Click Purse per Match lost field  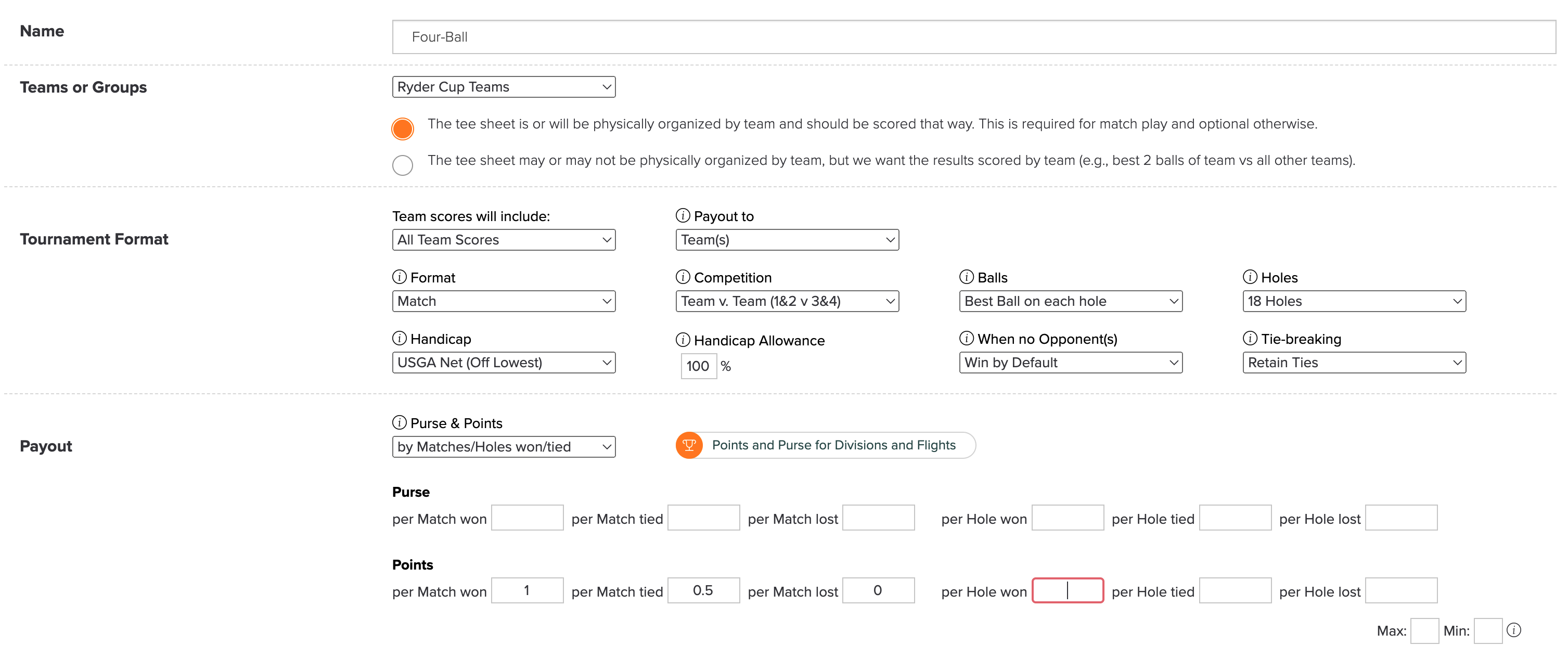coord(878,518)
